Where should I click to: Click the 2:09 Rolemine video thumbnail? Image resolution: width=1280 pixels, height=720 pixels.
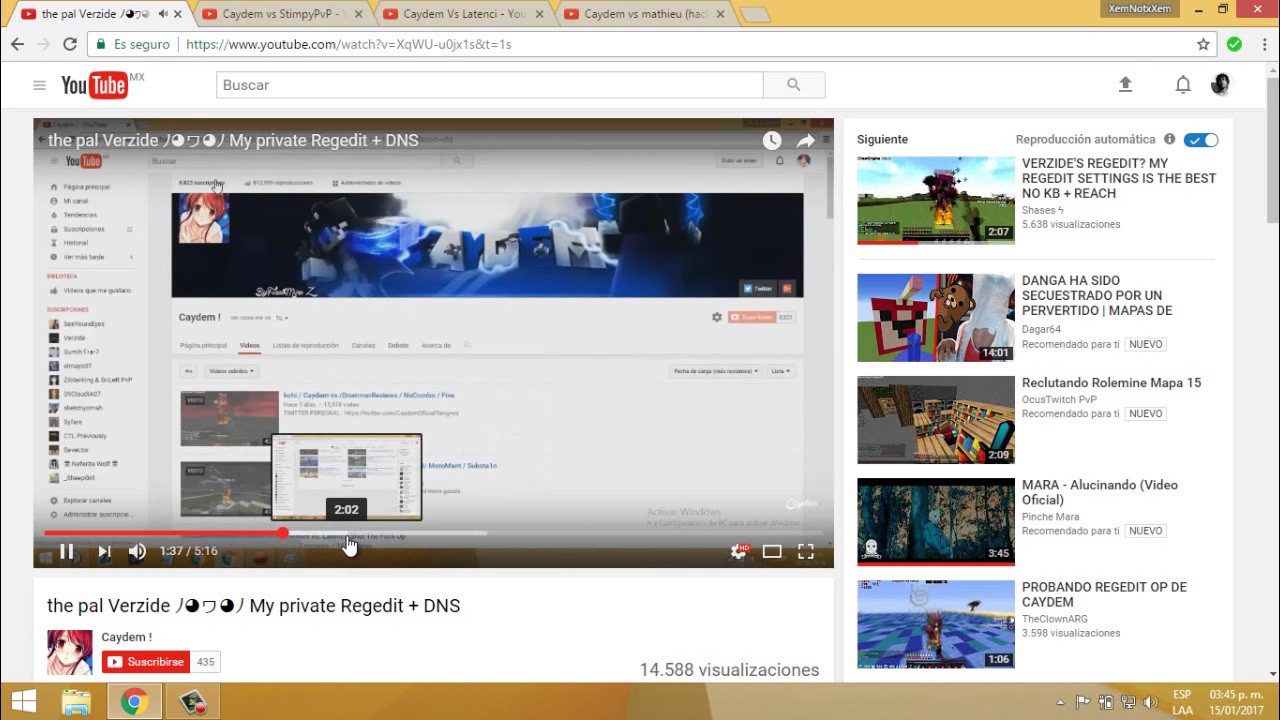pyautogui.click(x=936, y=419)
